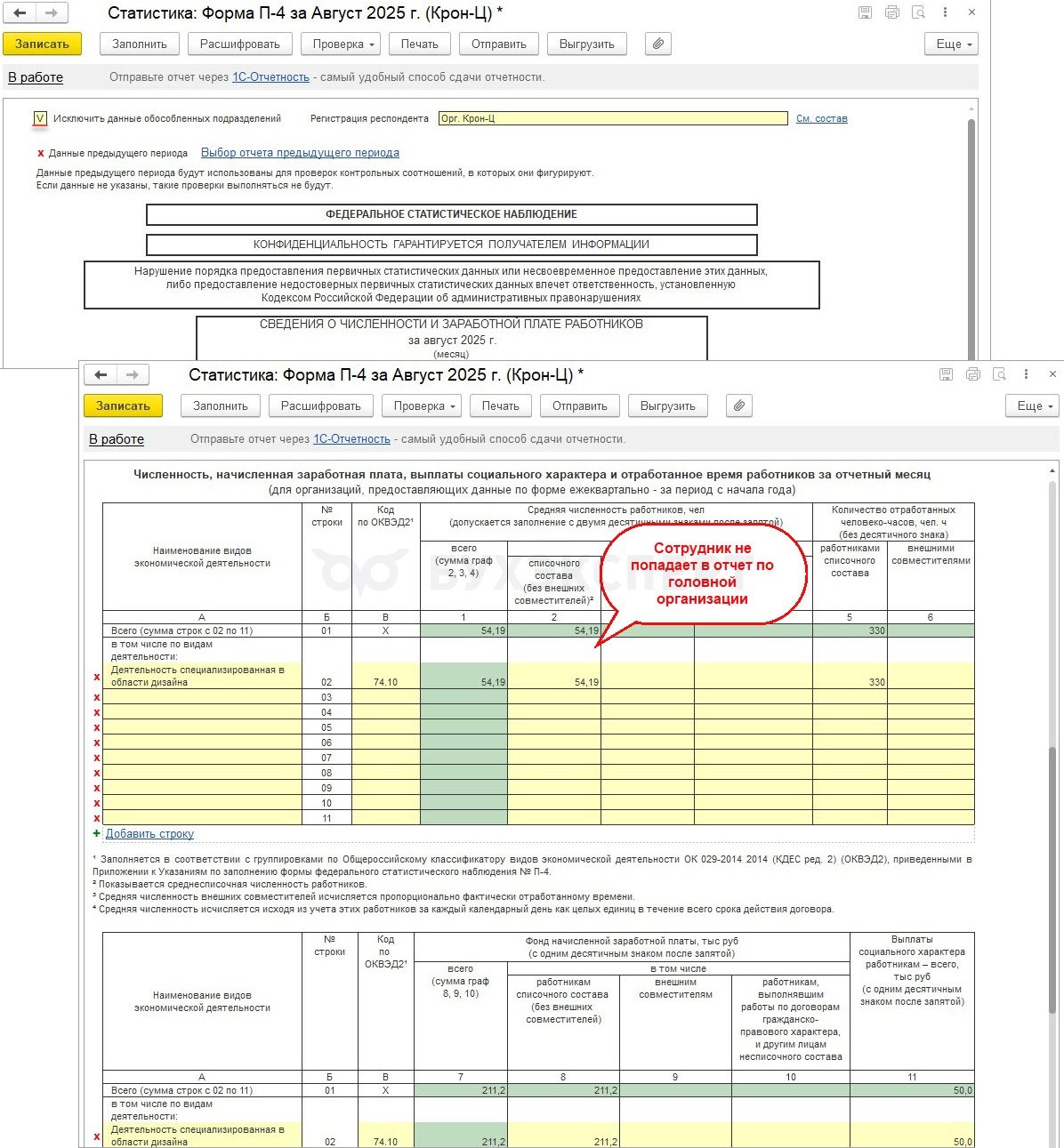Open 'В работе' status link in front window
The height and width of the screenshot is (1148, 1064).
pyautogui.click(x=117, y=439)
